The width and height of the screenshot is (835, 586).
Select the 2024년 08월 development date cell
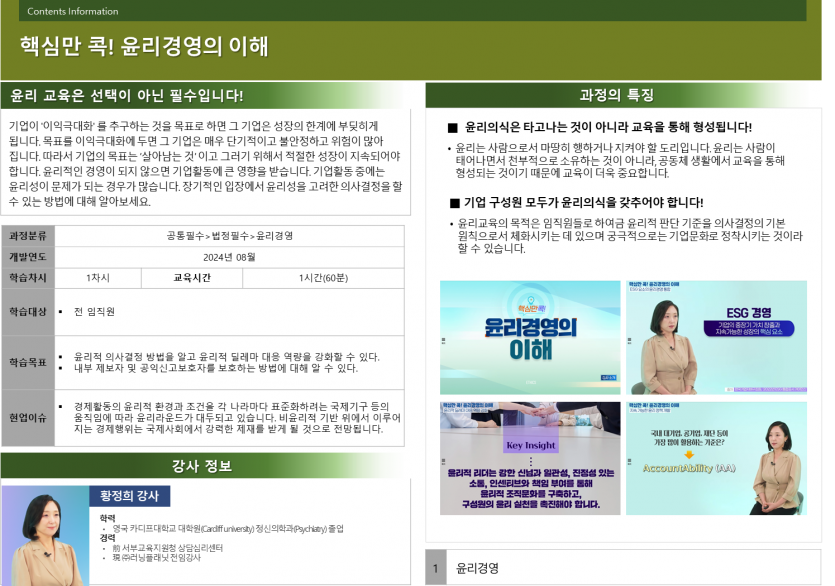pos(230,257)
